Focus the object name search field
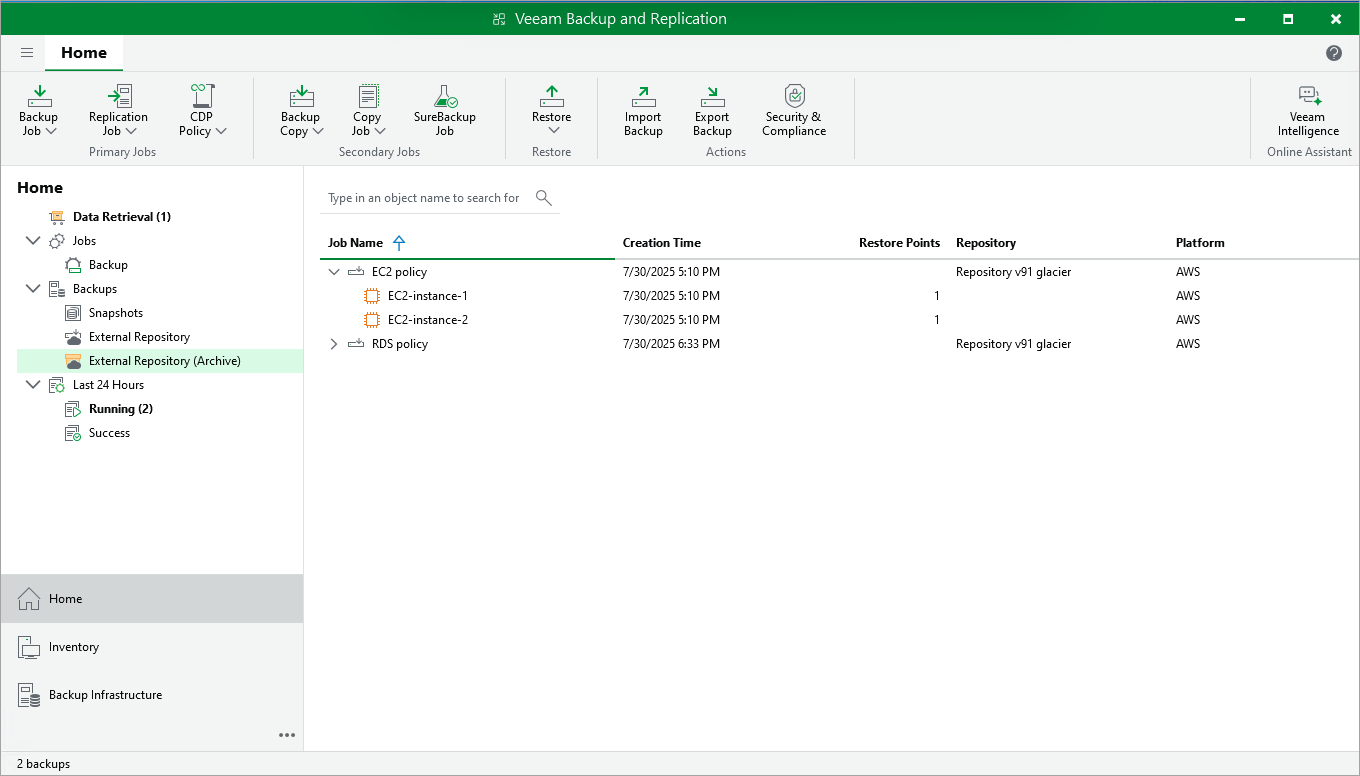The image size is (1360, 776). (424, 198)
